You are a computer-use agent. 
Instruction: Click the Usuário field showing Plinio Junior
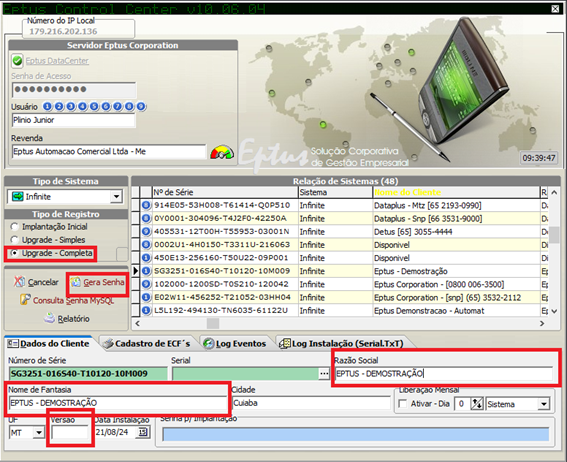73,120
